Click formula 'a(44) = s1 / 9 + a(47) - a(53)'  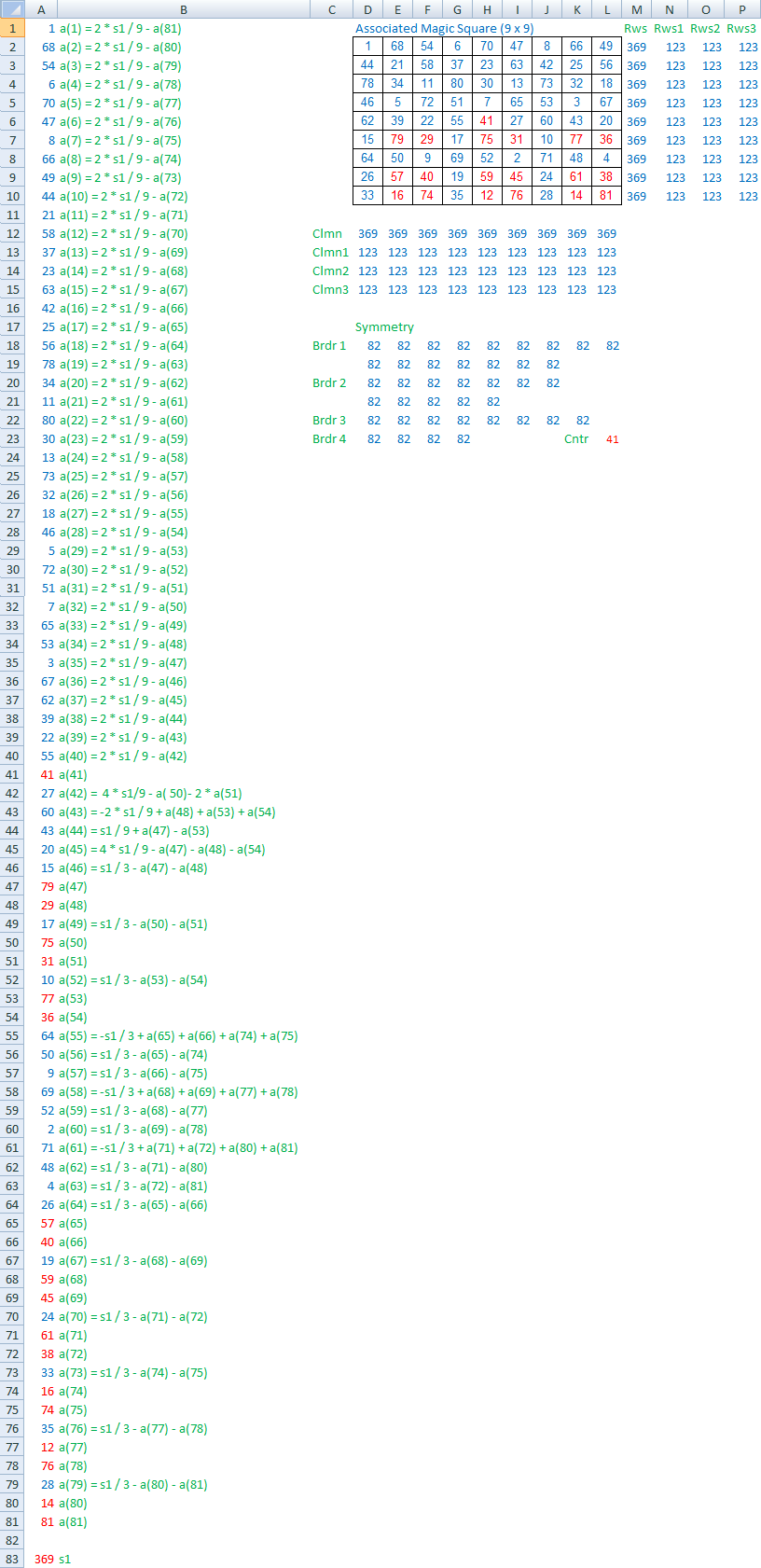coord(134,830)
